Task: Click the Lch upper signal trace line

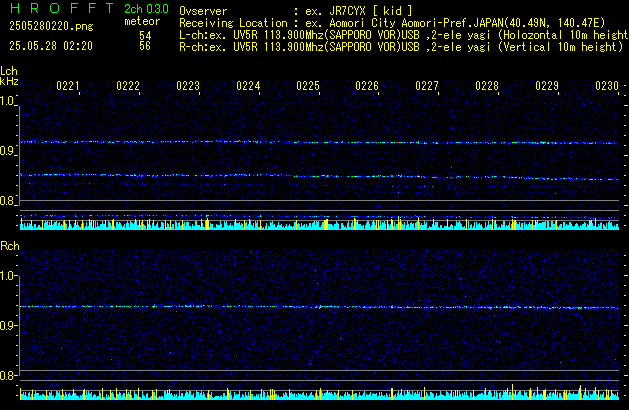Action: [x=319, y=142]
